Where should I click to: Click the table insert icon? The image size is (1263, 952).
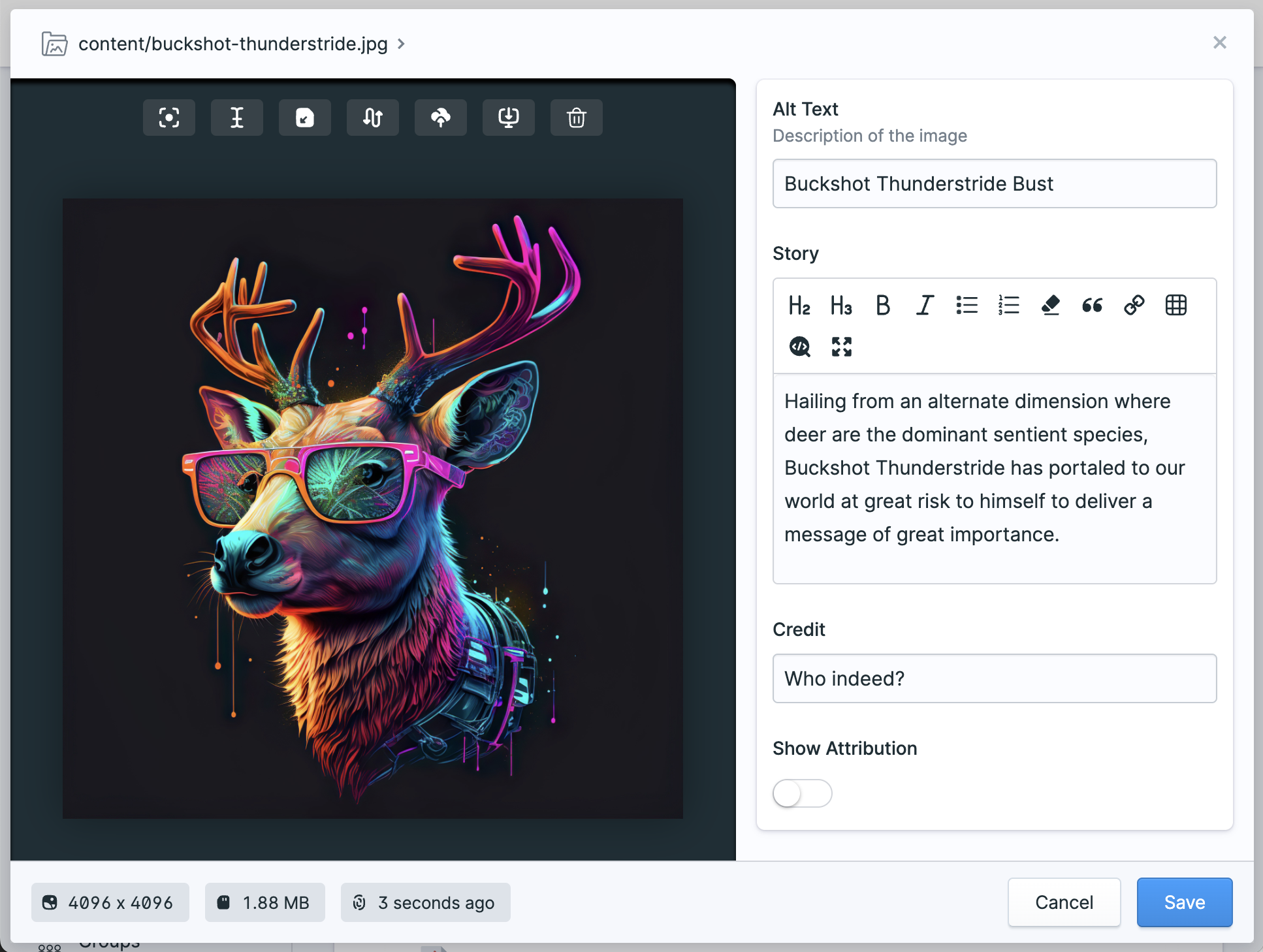click(x=1177, y=306)
